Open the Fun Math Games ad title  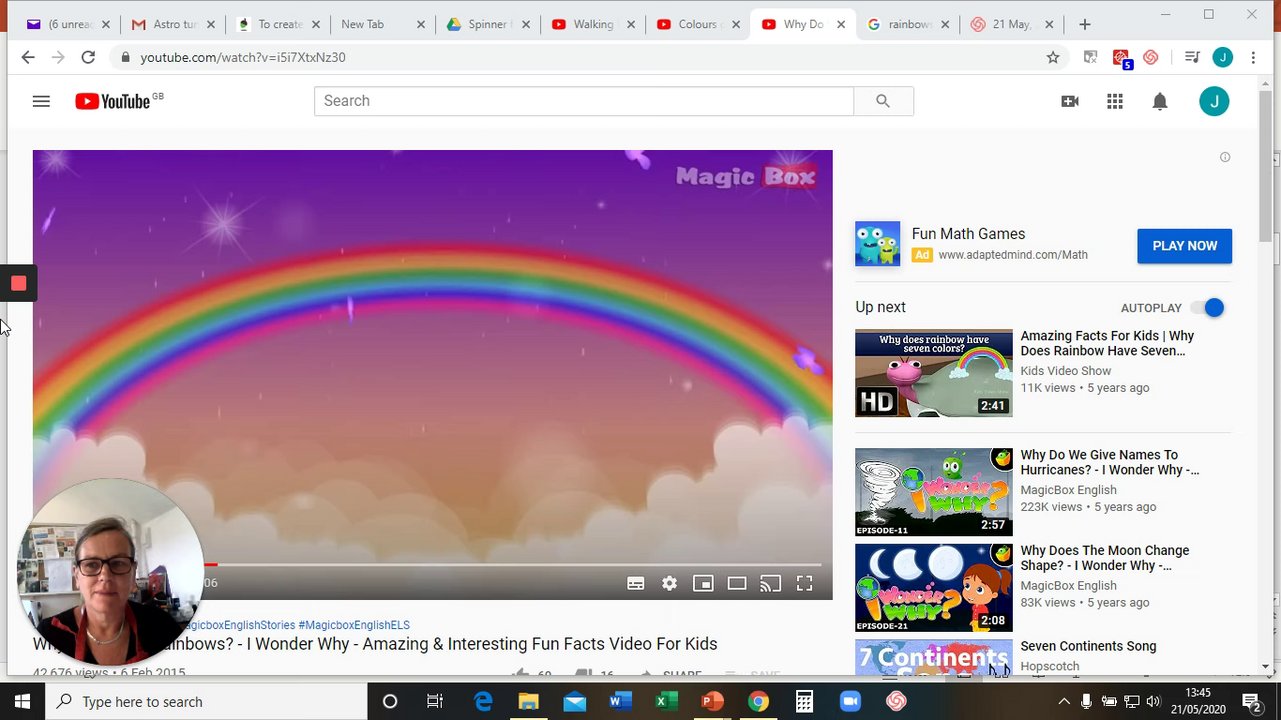click(968, 234)
